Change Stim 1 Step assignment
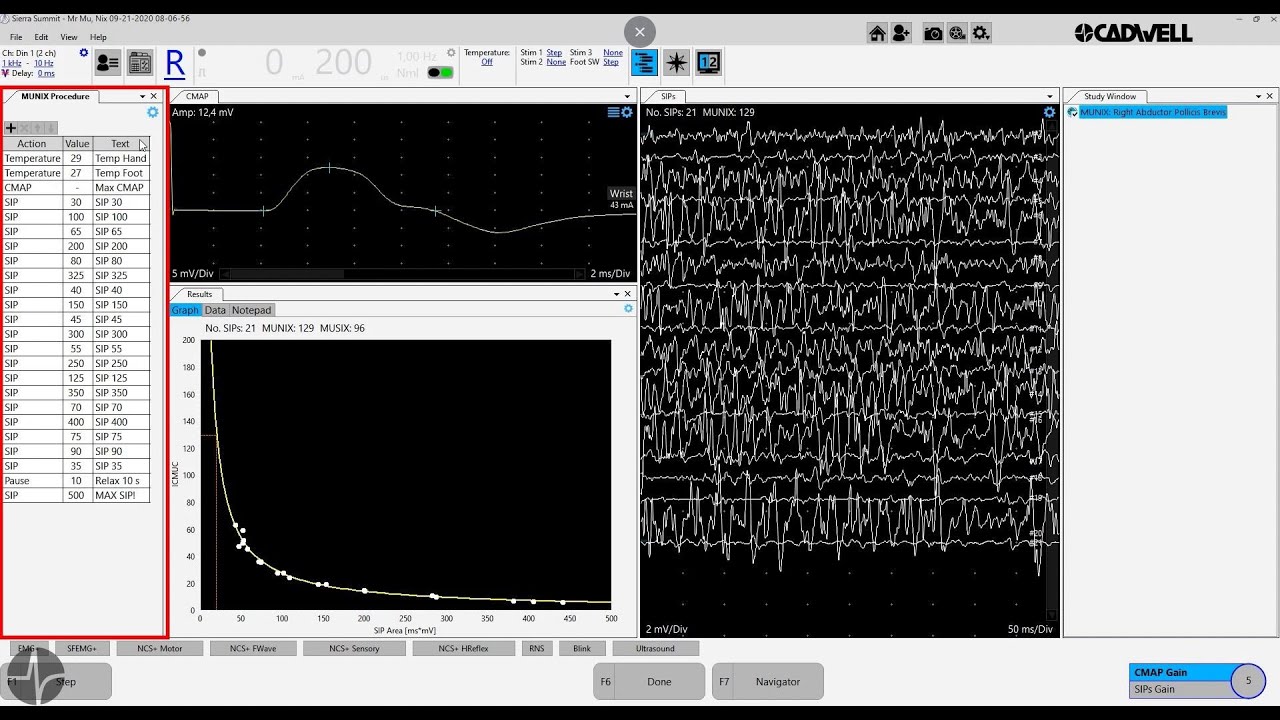 click(x=554, y=52)
